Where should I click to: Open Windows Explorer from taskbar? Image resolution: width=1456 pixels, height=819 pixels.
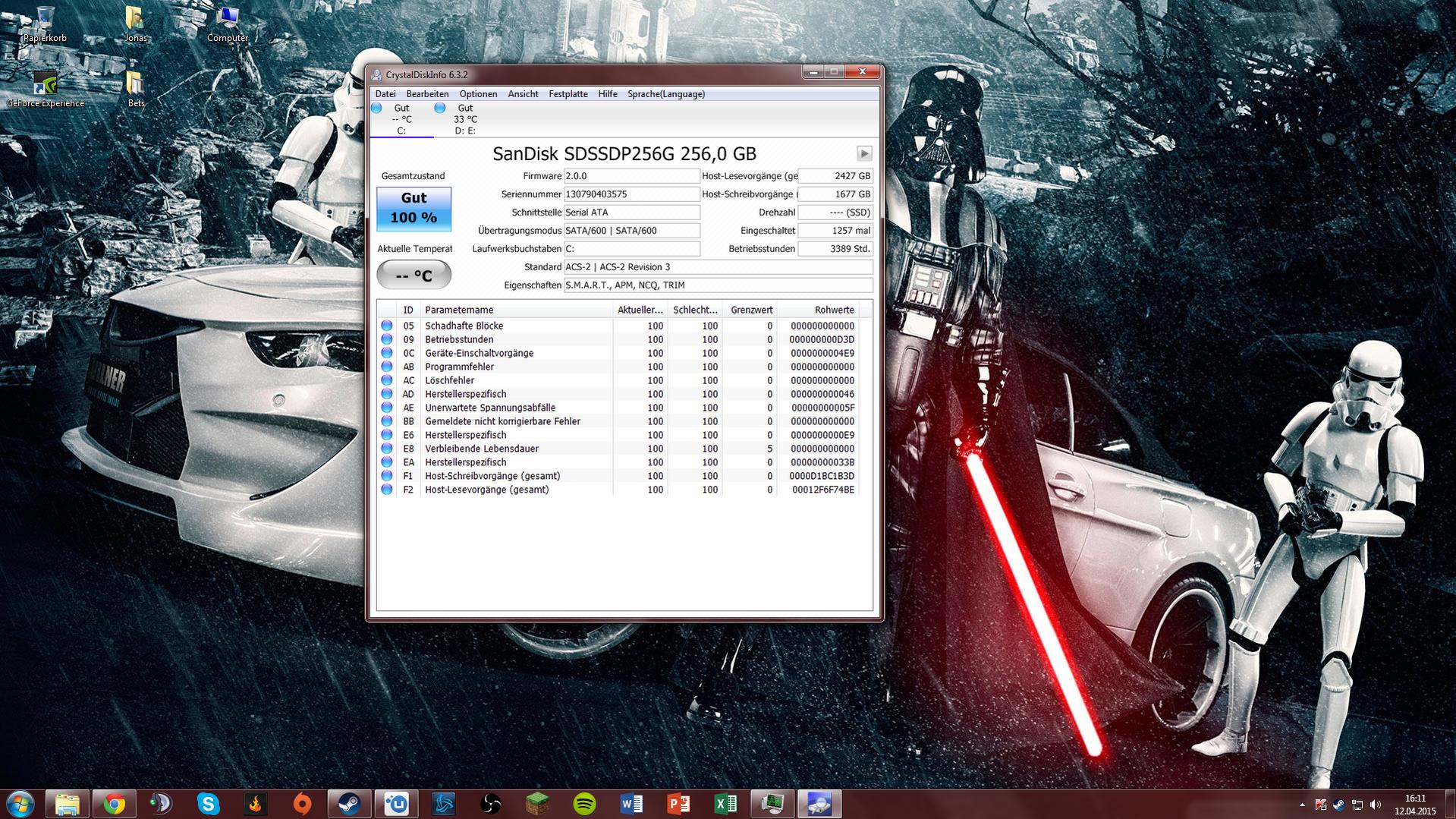pyautogui.click(x=68, y=804)
